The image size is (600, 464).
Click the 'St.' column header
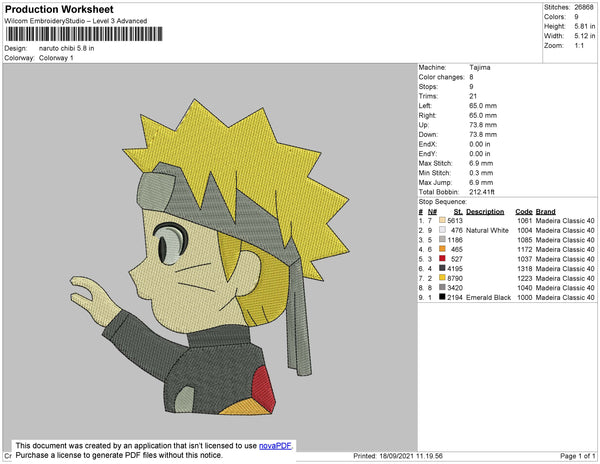[458, 212]
